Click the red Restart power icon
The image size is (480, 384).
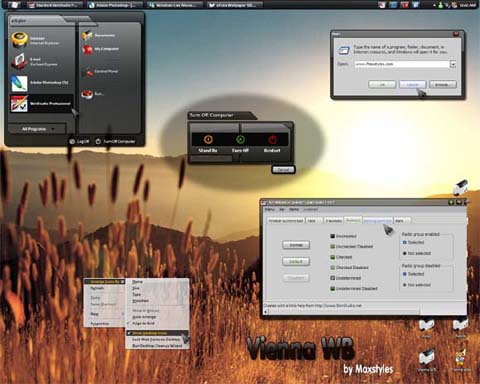(x=272, y=139)
